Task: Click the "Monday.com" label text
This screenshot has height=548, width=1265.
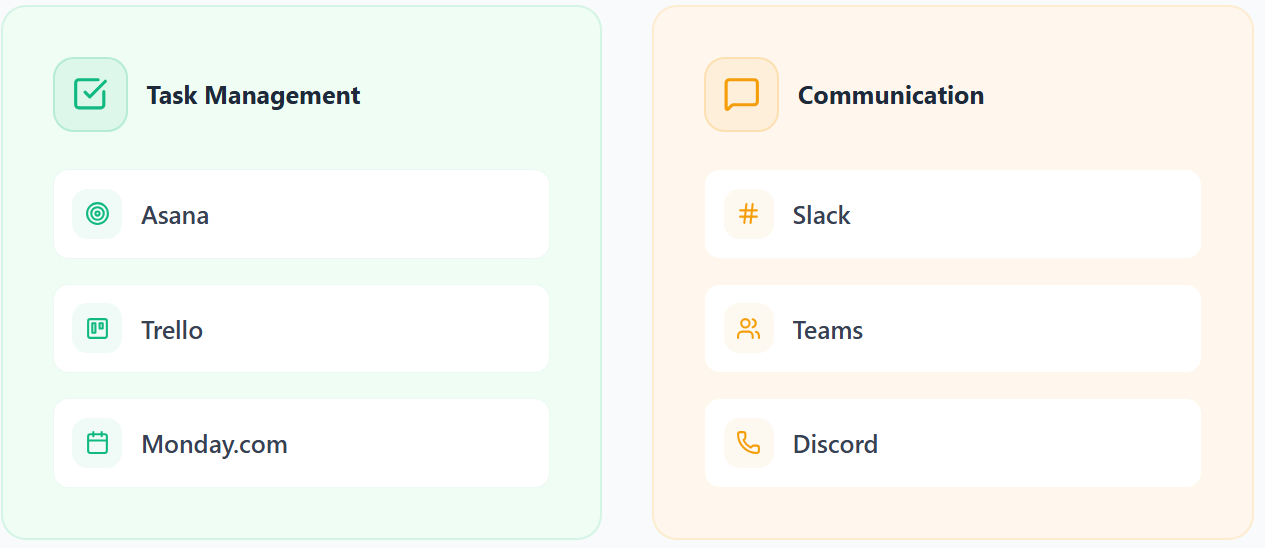Action: 214,445
